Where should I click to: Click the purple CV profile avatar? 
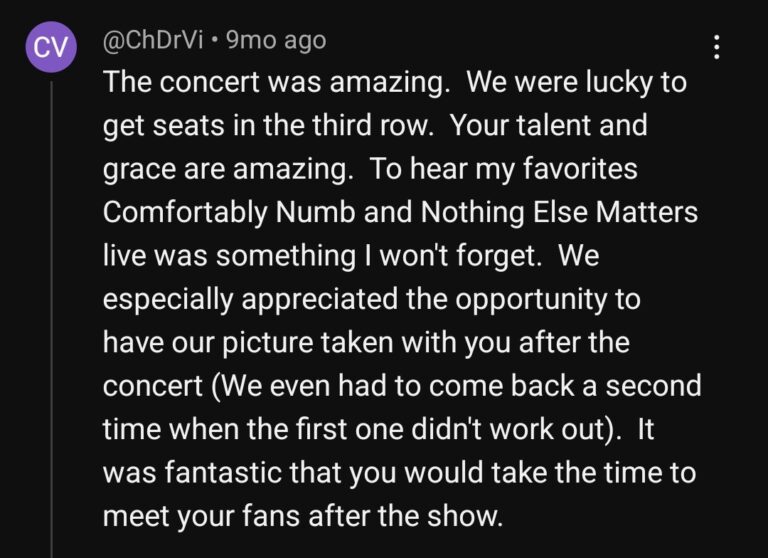pos(51,47)
